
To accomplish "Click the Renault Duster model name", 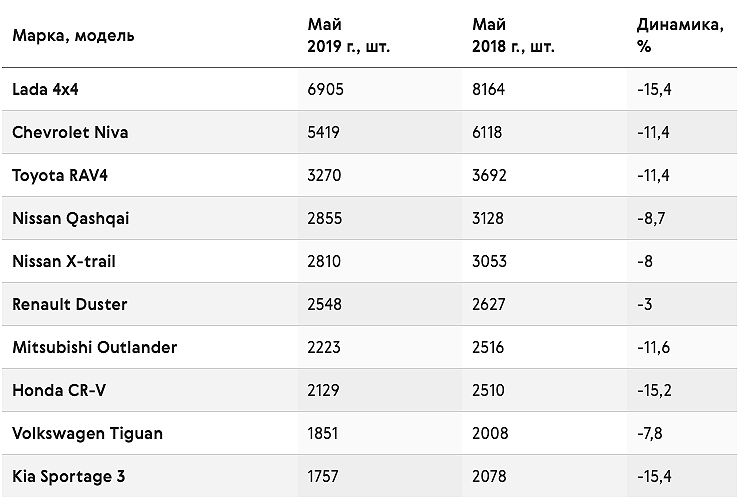I will [70, 304].
